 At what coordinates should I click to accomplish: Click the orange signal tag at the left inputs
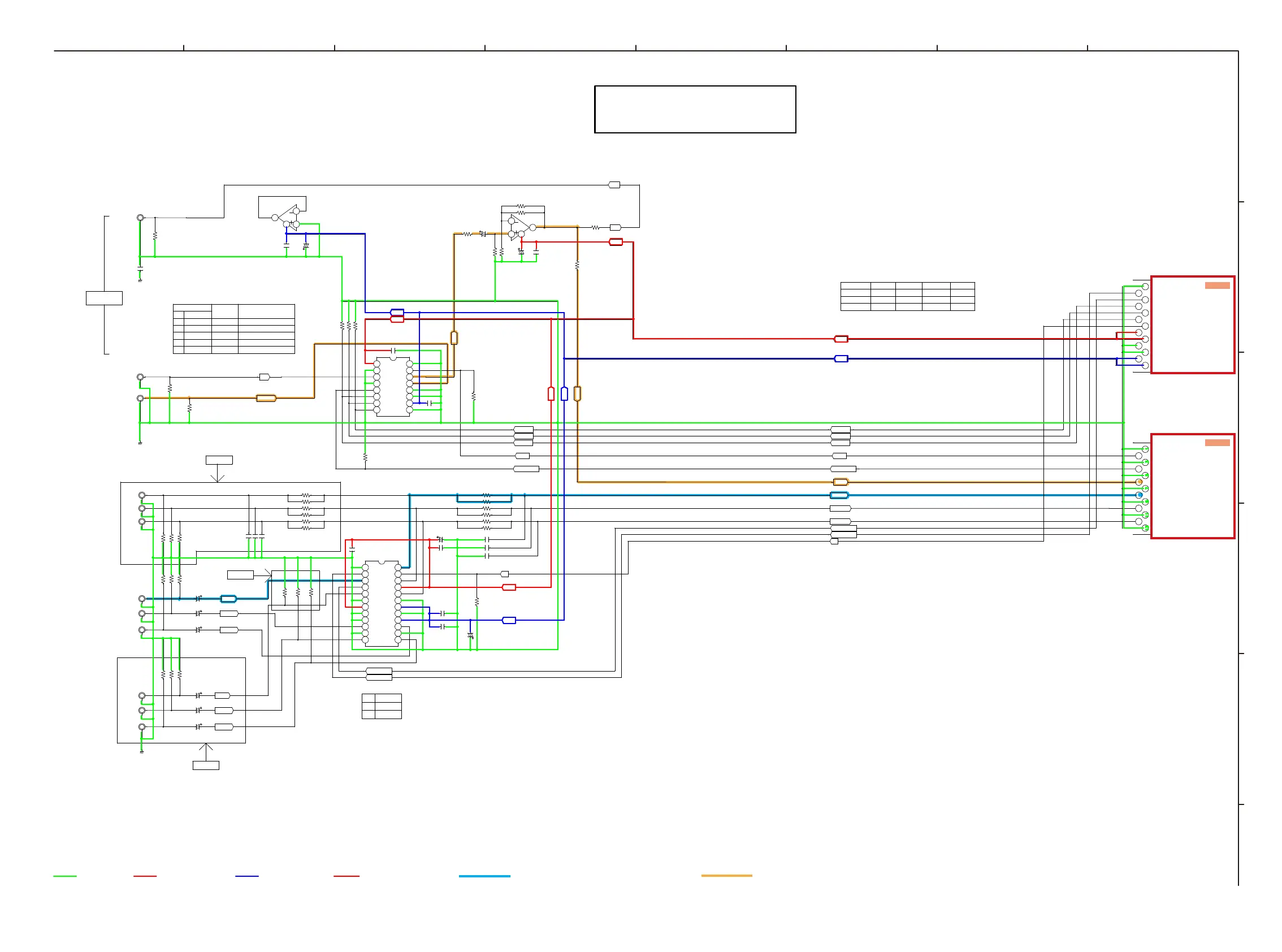[266, 397]
